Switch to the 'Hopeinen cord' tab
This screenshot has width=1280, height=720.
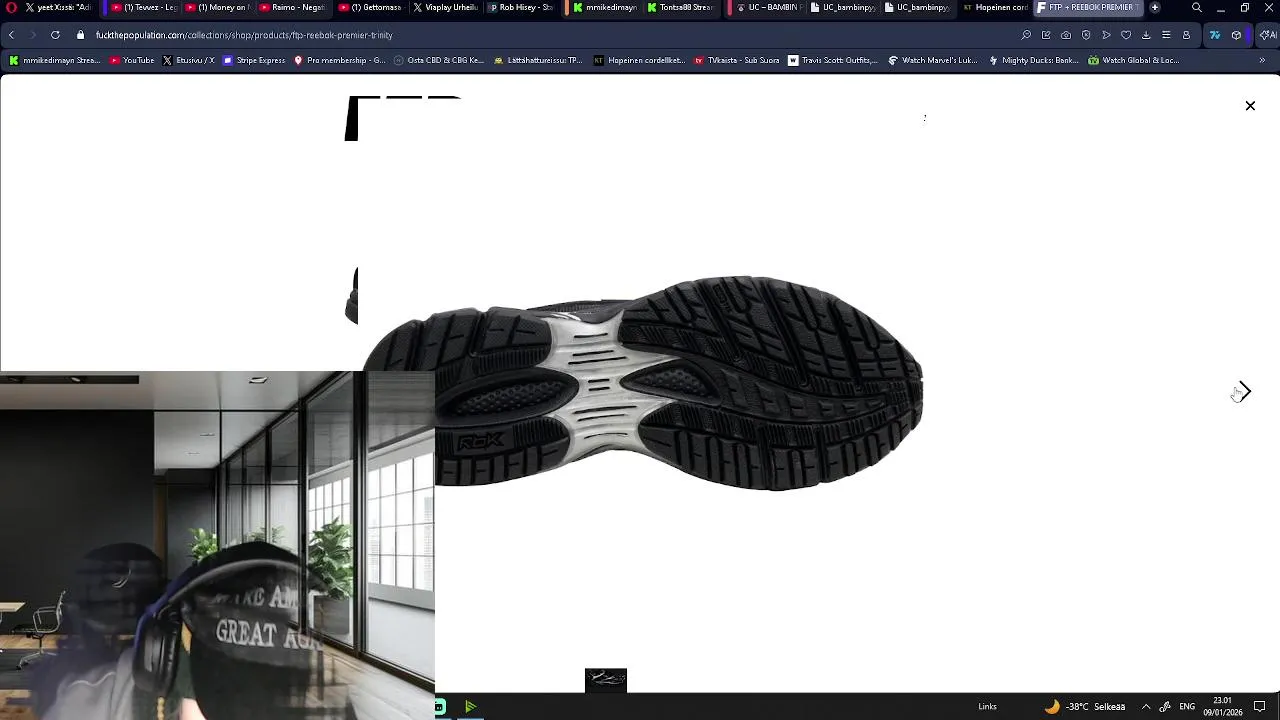coord(995,7)
